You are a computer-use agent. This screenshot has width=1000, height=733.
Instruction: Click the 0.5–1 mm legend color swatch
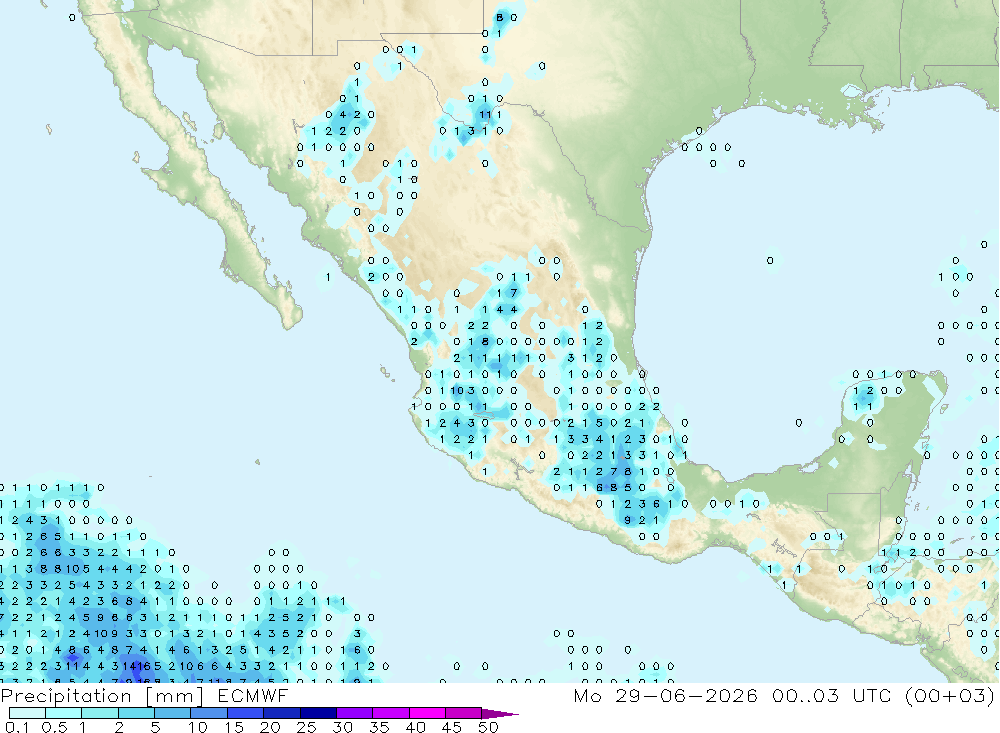63,713
